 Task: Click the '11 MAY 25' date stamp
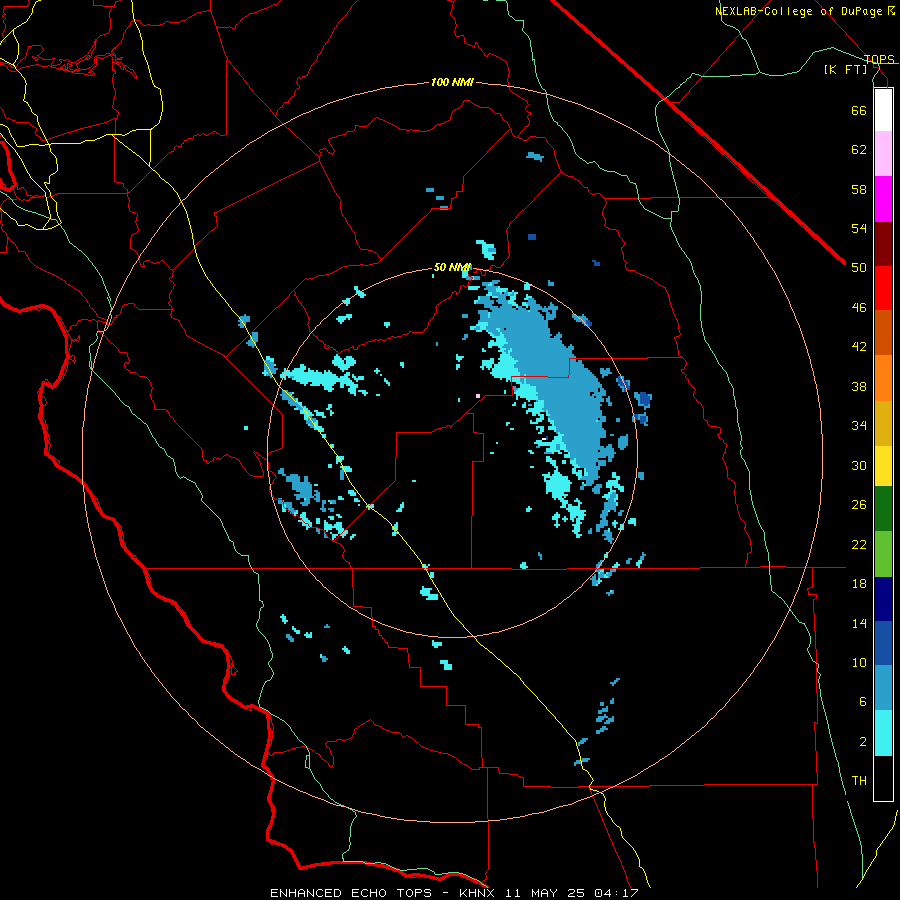pyautogui.click(x=544, y=893)
